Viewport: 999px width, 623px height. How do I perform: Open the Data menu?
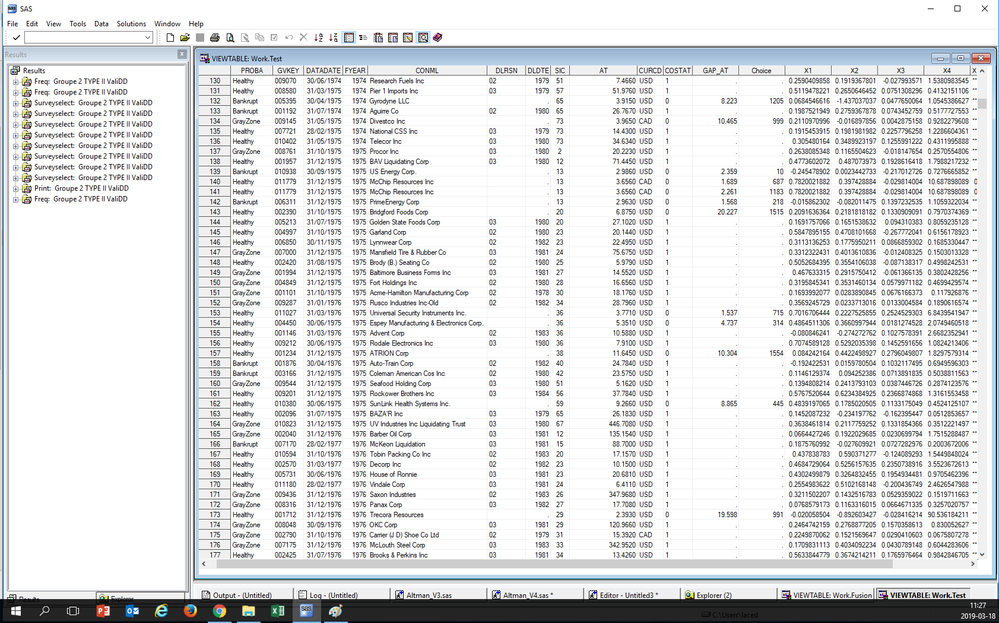101,24
